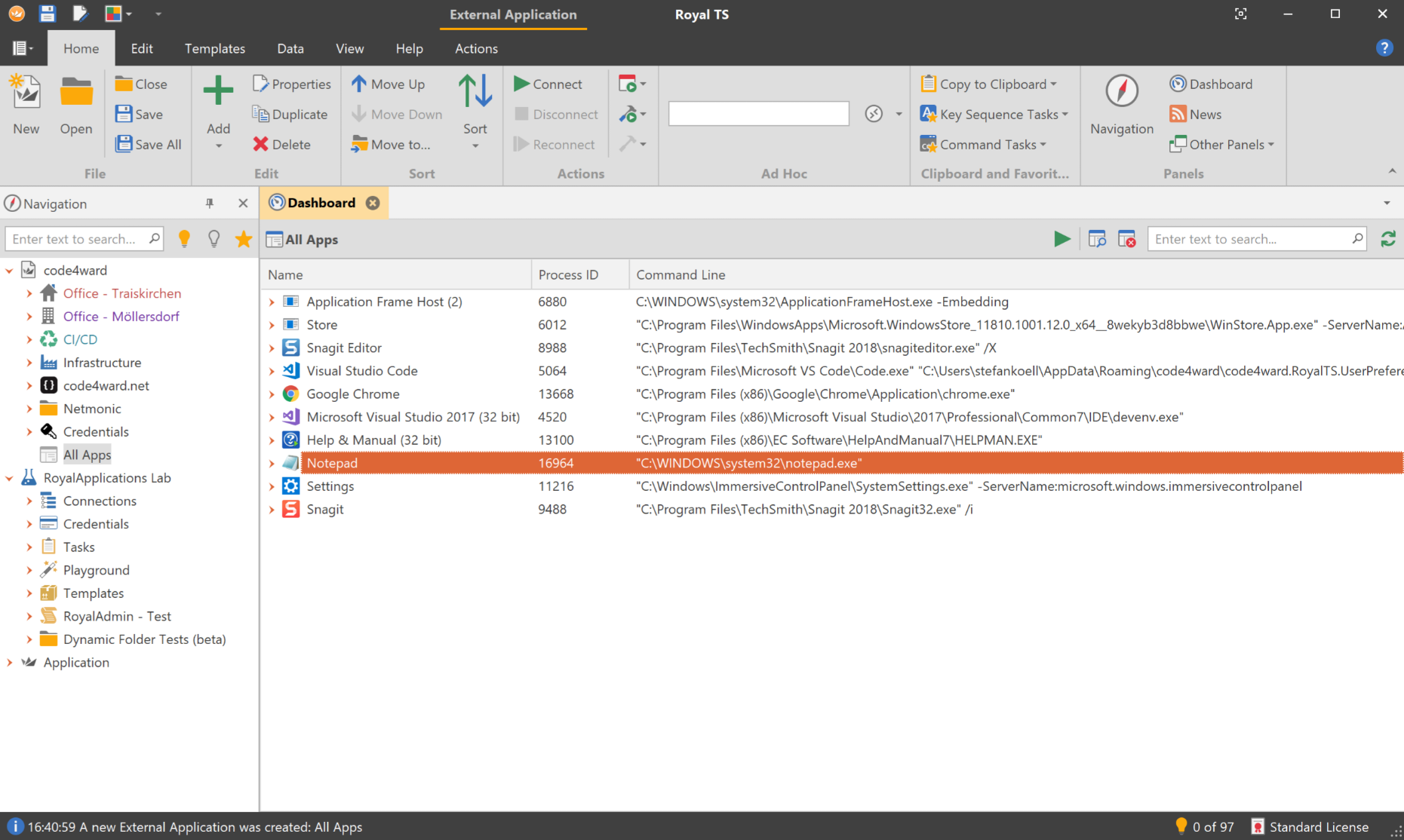Image resolution: width=1404 pixels, height=840 pixels.
Task: Click the Close folder icon in ribbon
Action: point(124,84)
